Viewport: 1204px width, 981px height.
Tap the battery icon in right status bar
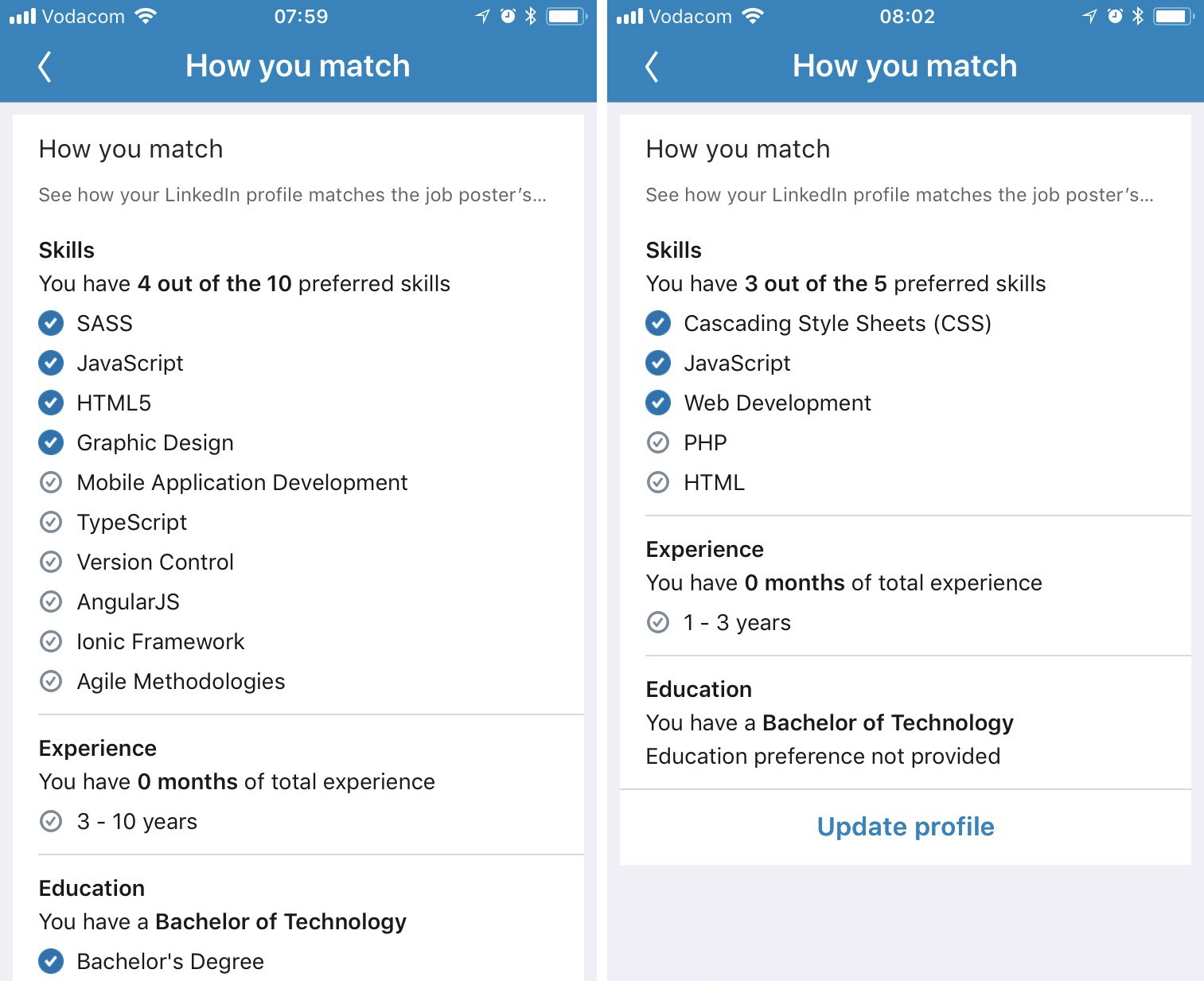pyautogui.click(x=1174, y=16)
